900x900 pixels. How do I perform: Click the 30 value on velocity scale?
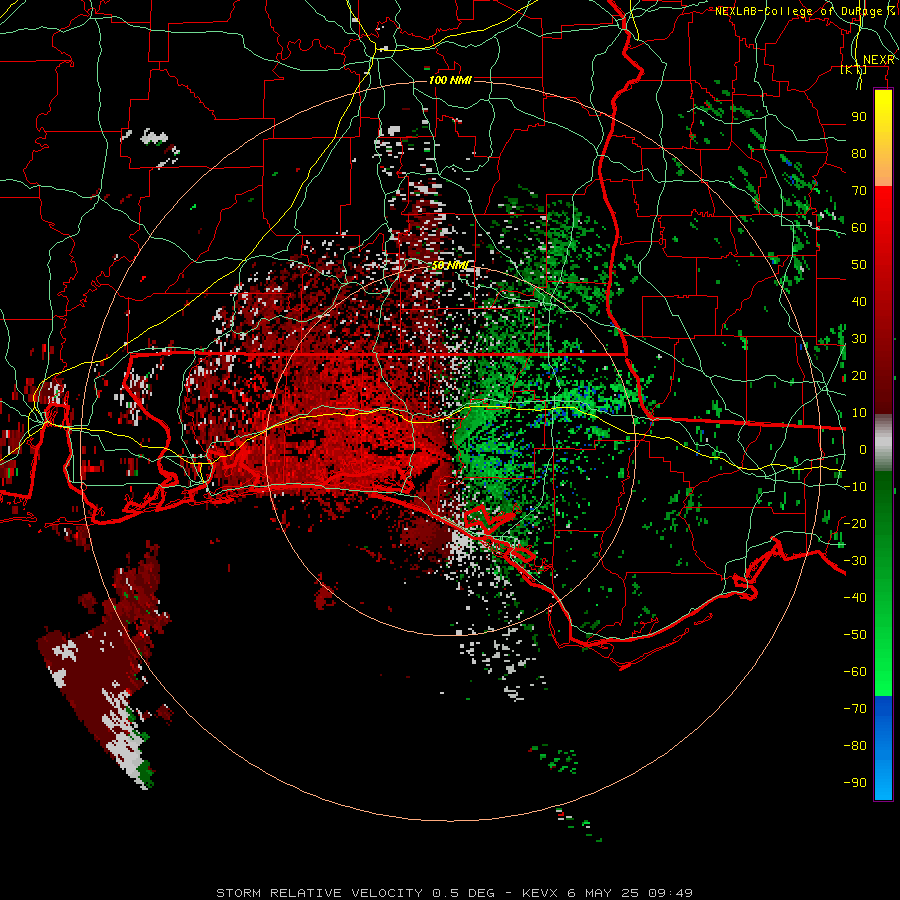point(859,339)
